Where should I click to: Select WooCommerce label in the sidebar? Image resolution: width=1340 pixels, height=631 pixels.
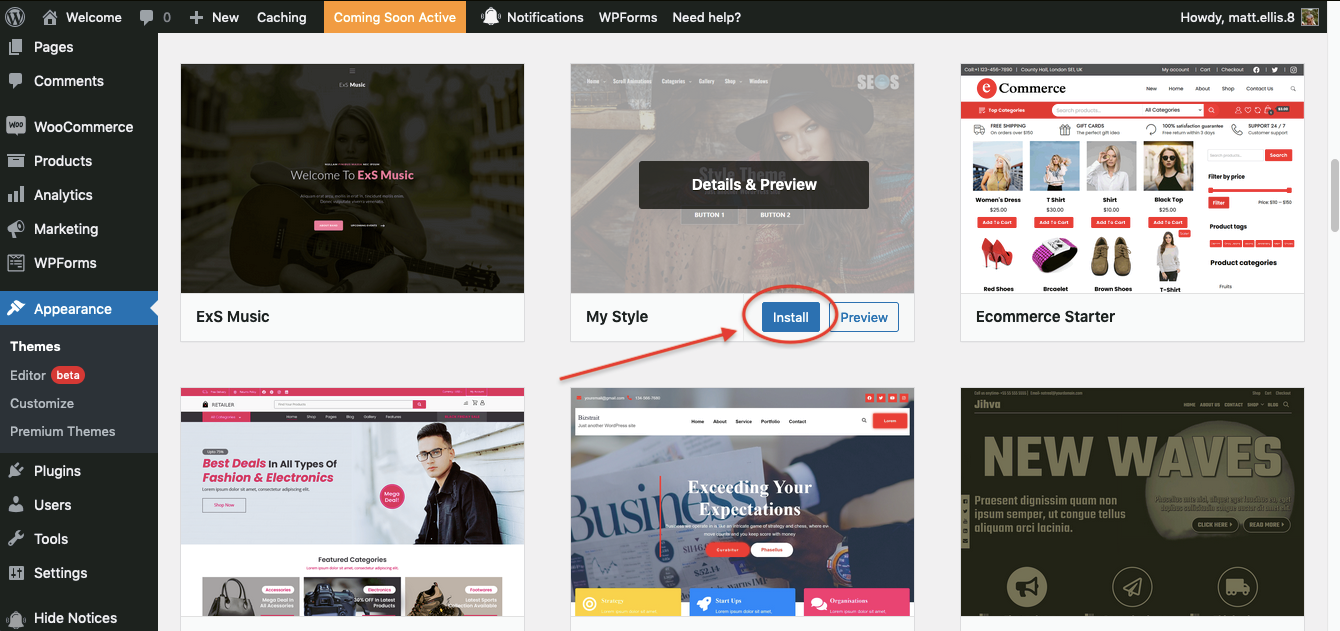[x=84, y=127]
